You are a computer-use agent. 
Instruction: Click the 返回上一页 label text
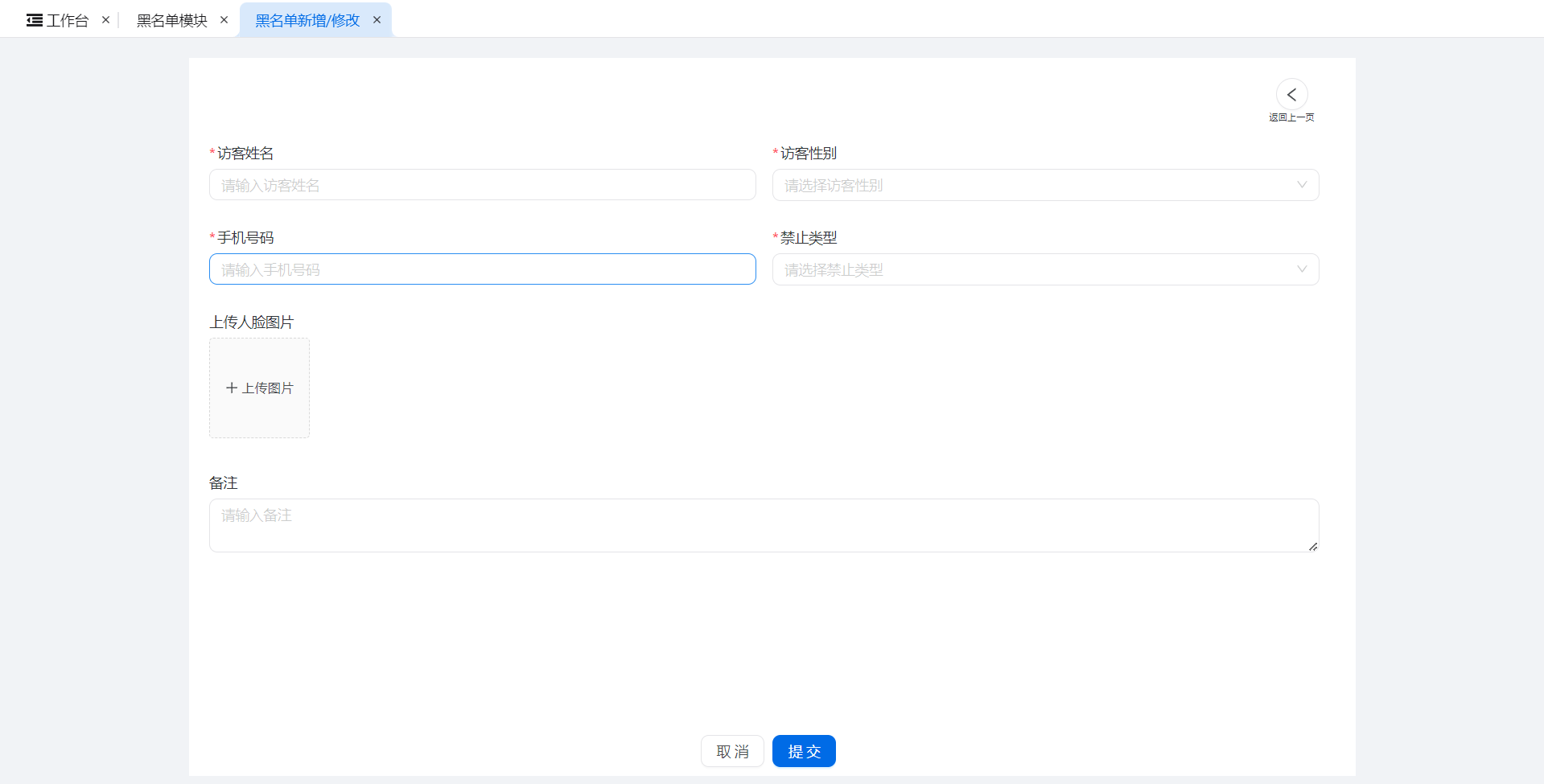tap(1291, 117)
